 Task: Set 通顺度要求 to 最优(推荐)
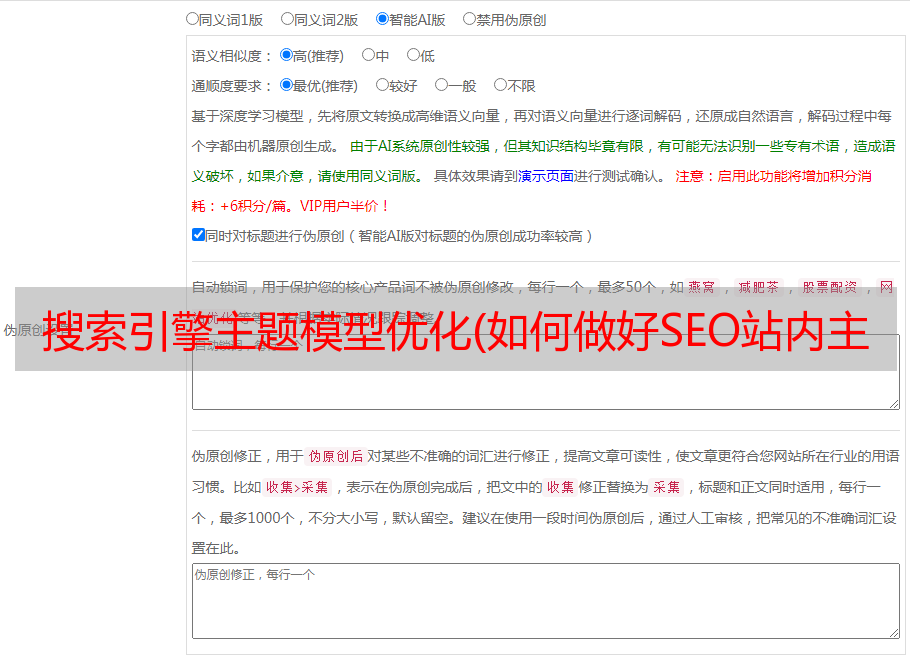pyautogui.click(x=286, y=85)
